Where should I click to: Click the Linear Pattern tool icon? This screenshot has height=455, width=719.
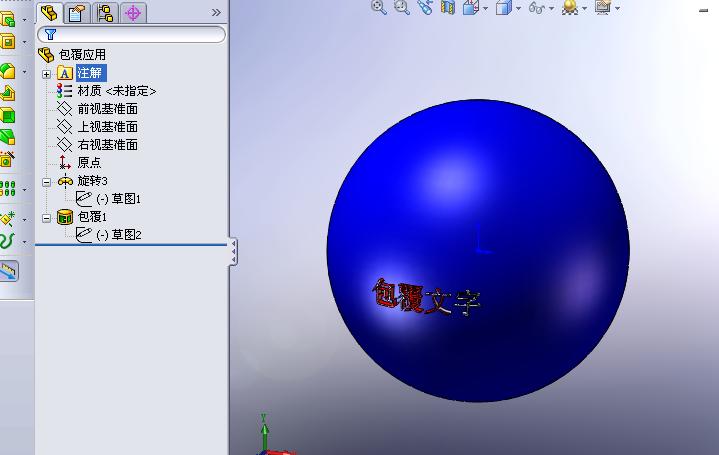(8, 189)
